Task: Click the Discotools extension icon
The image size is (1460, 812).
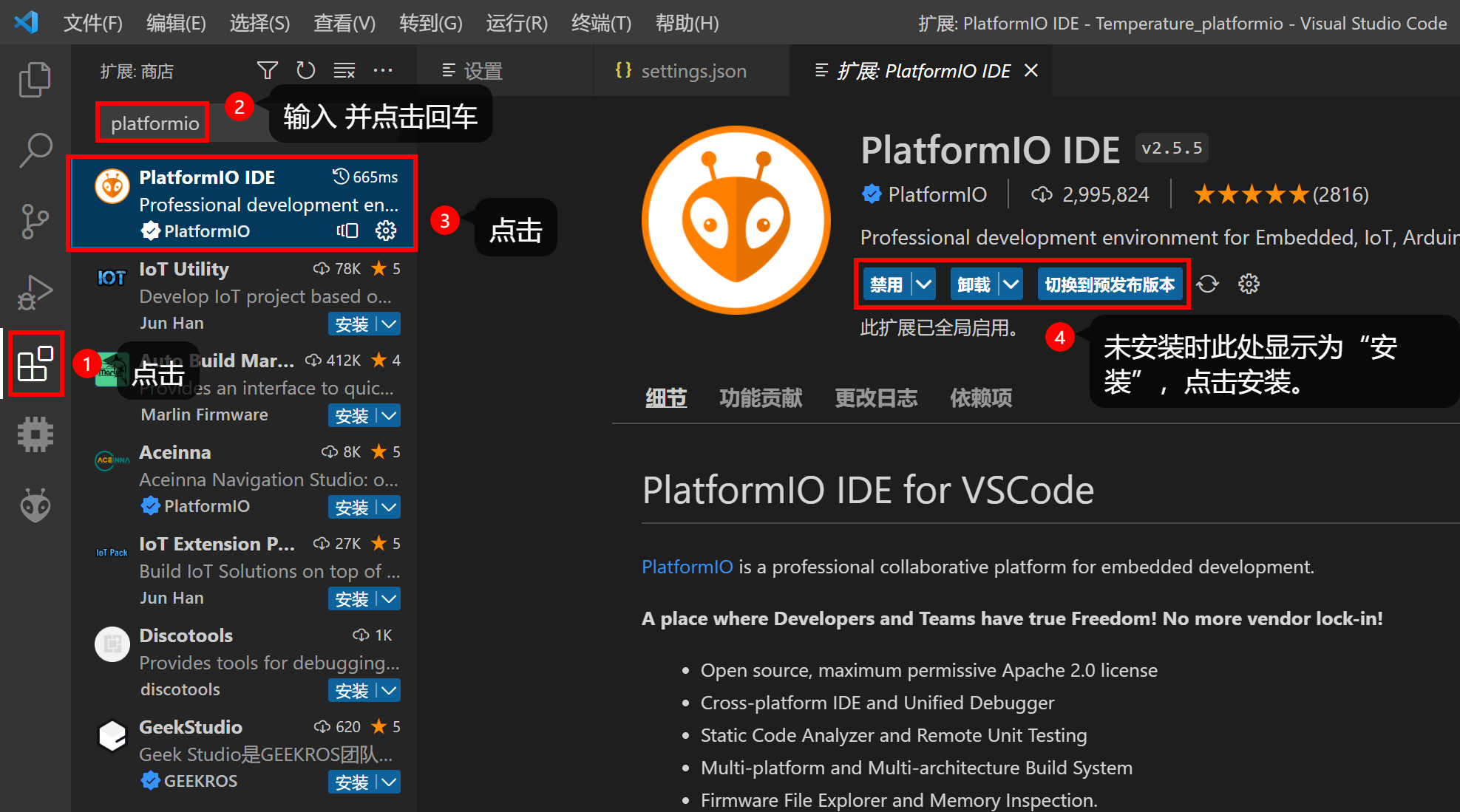Action: [112, 644]
